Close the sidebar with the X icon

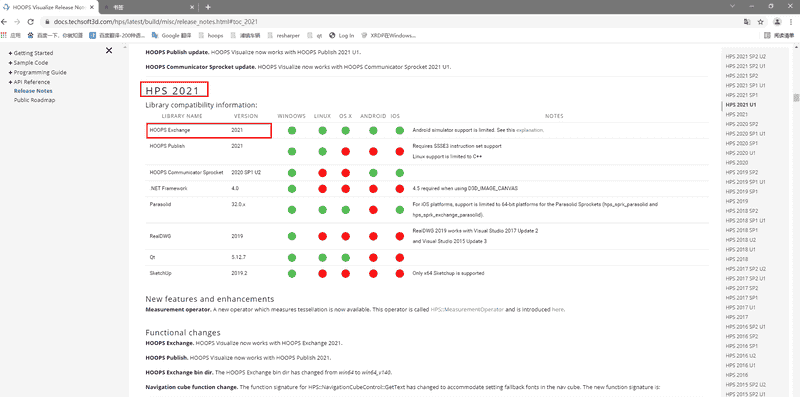109,50
